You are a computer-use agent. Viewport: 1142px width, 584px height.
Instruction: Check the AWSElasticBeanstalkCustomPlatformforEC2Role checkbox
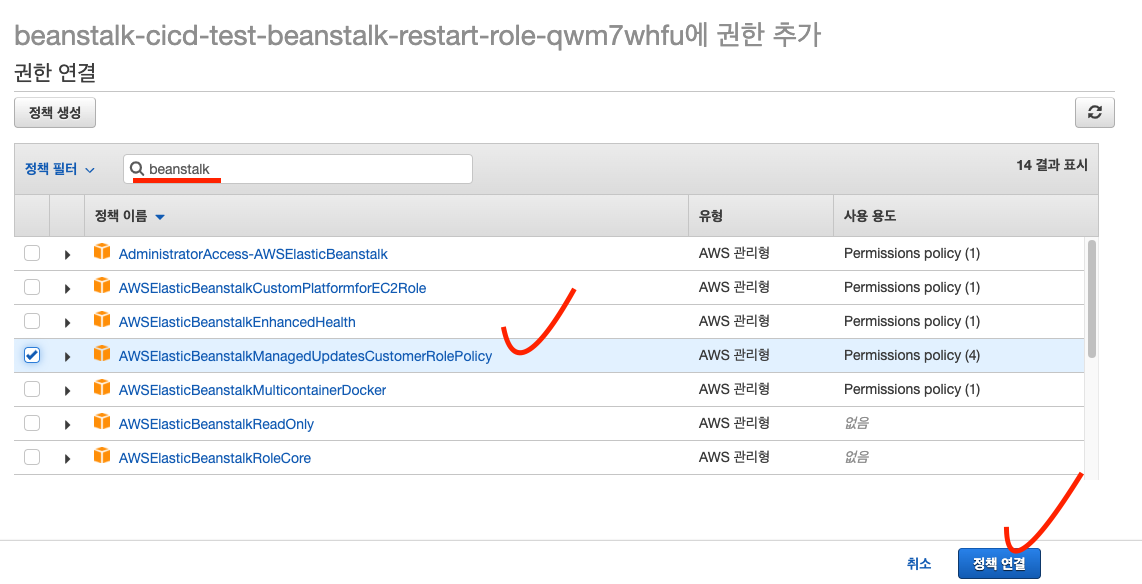point(32,287)
